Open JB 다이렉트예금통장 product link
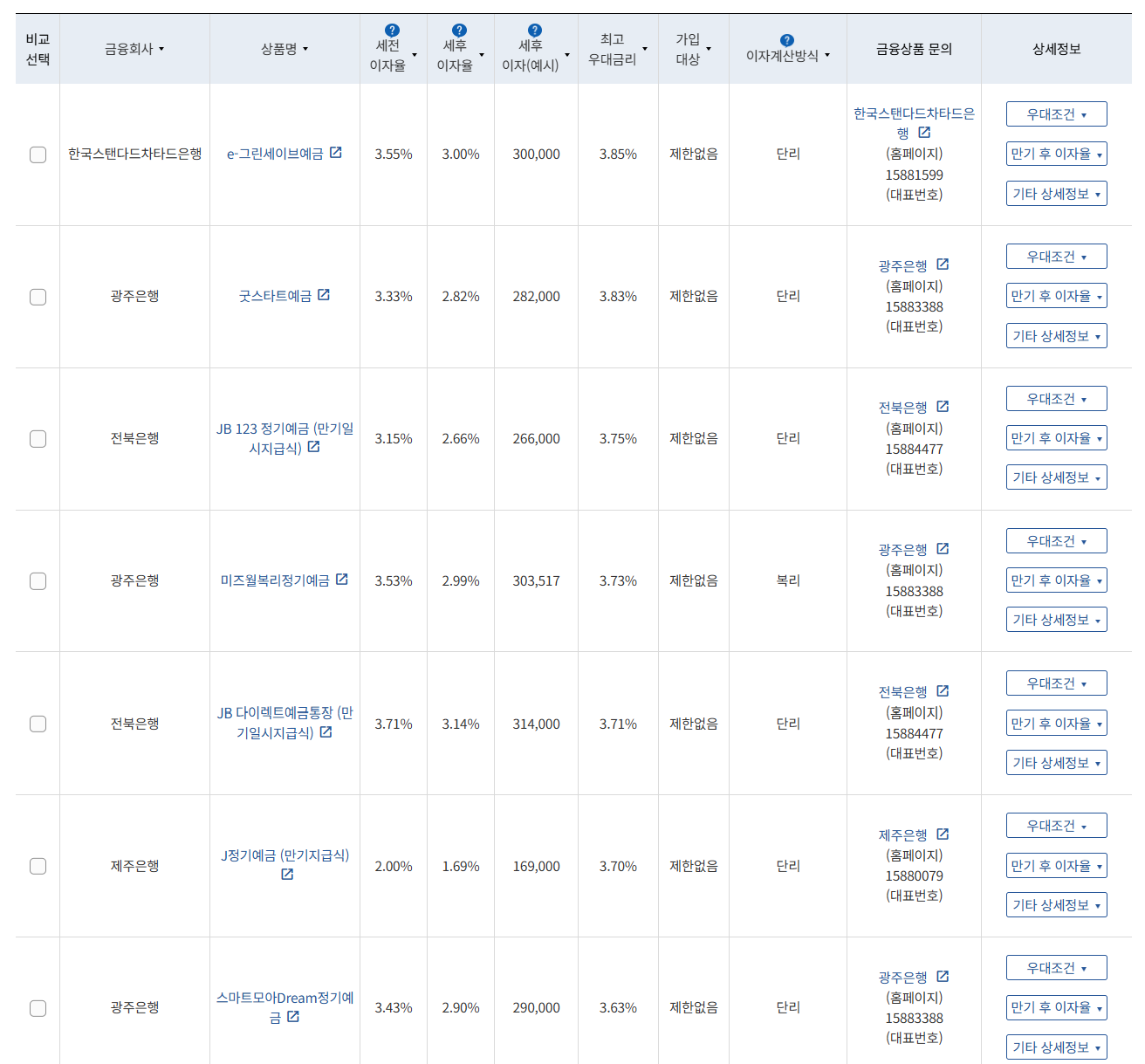The width and height of the screenshot is (1145, 1064). (x=285, y=723)
